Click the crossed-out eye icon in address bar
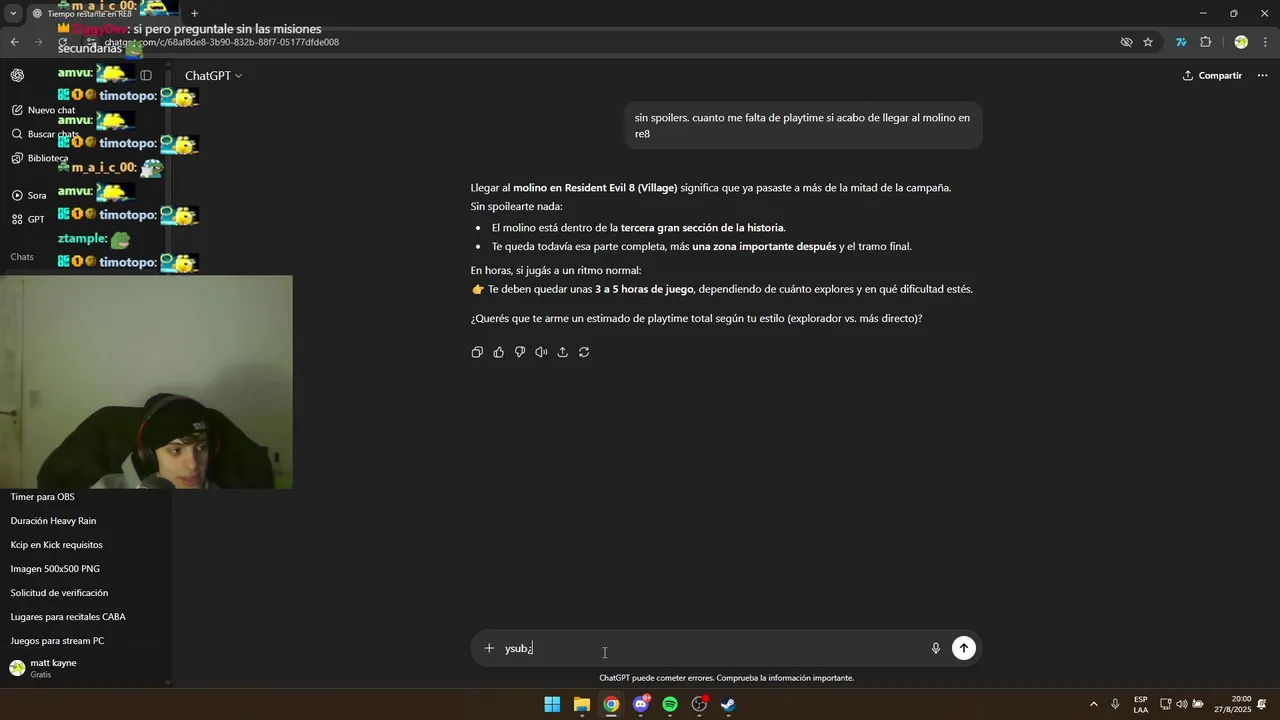Viewport: 1280px width, 720px height. point(1126,42)
